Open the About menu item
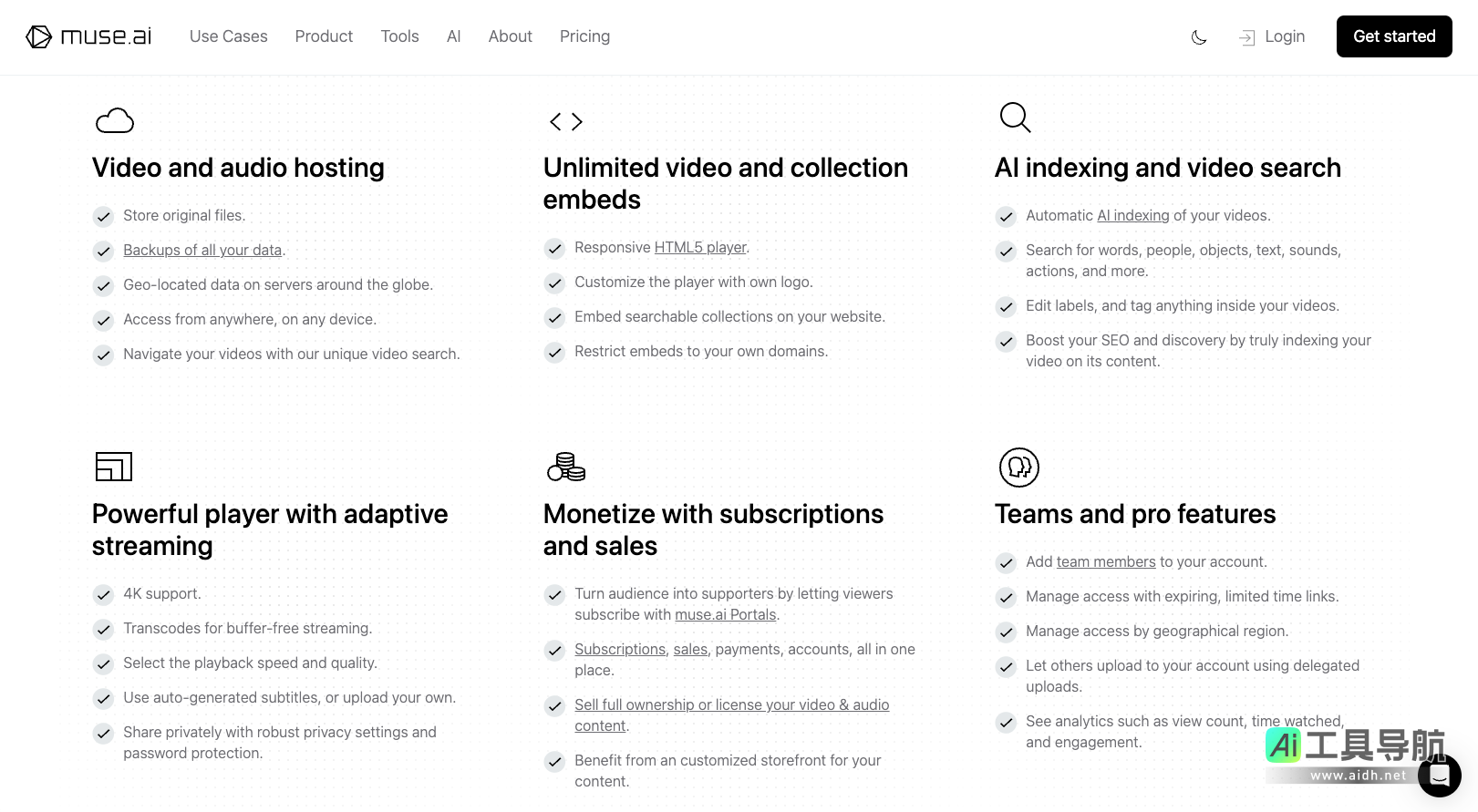 pos(510,36)
